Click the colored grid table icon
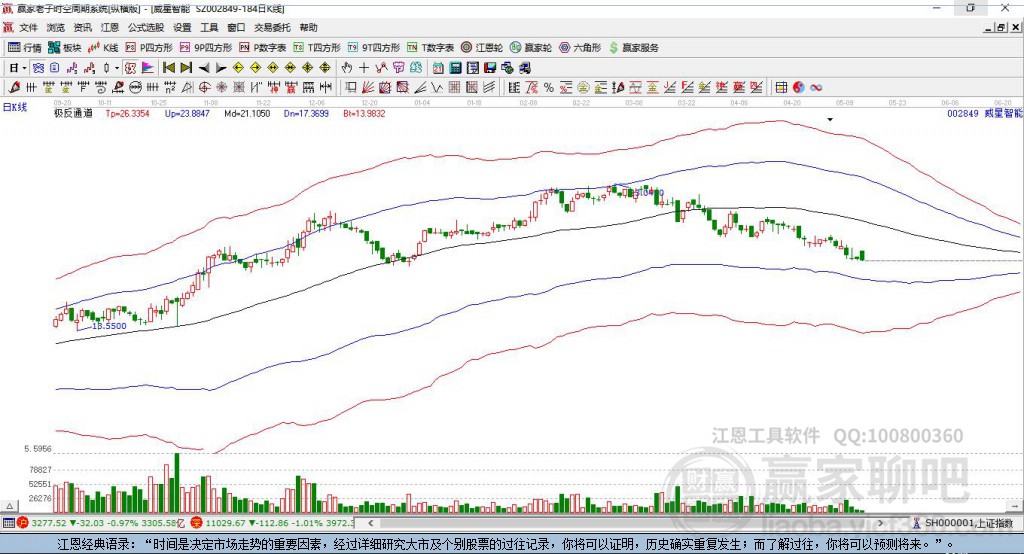This screenshot has width=1024, height=554. pos(781,88)
